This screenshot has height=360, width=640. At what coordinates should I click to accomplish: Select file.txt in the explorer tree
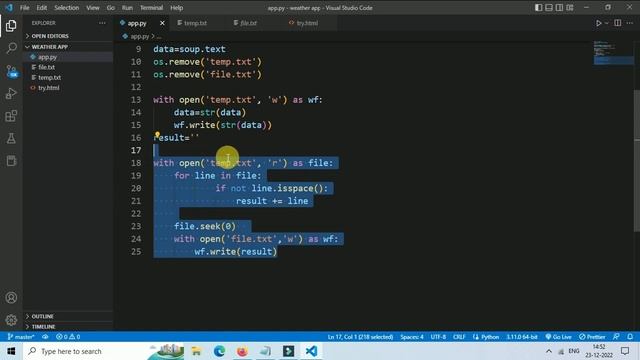[68, 67]
